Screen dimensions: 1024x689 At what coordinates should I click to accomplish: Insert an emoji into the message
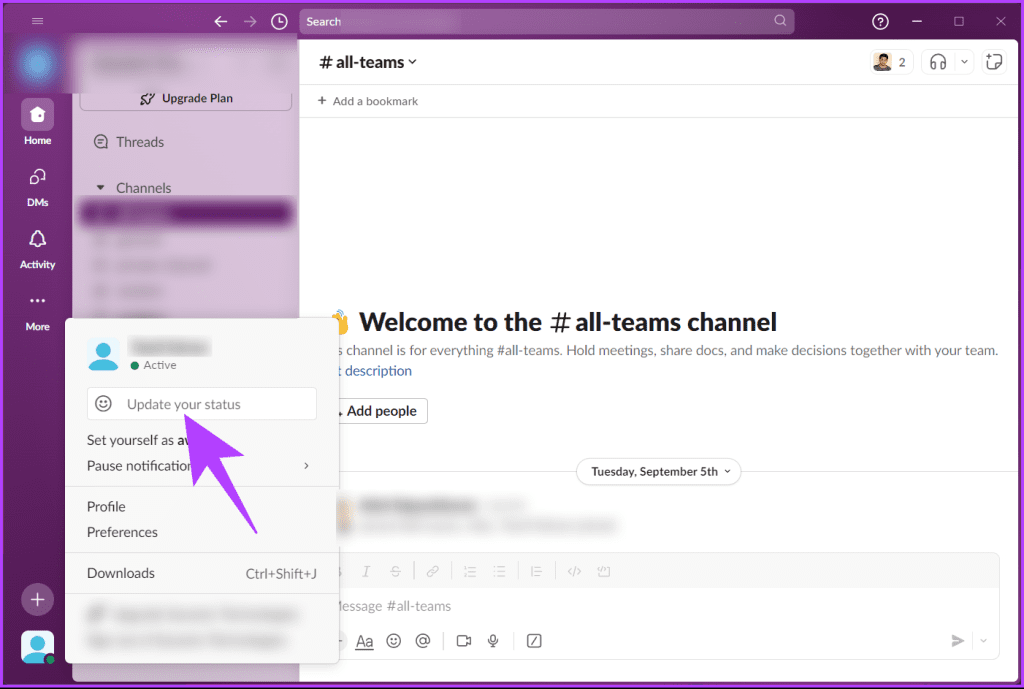(394, 641)
